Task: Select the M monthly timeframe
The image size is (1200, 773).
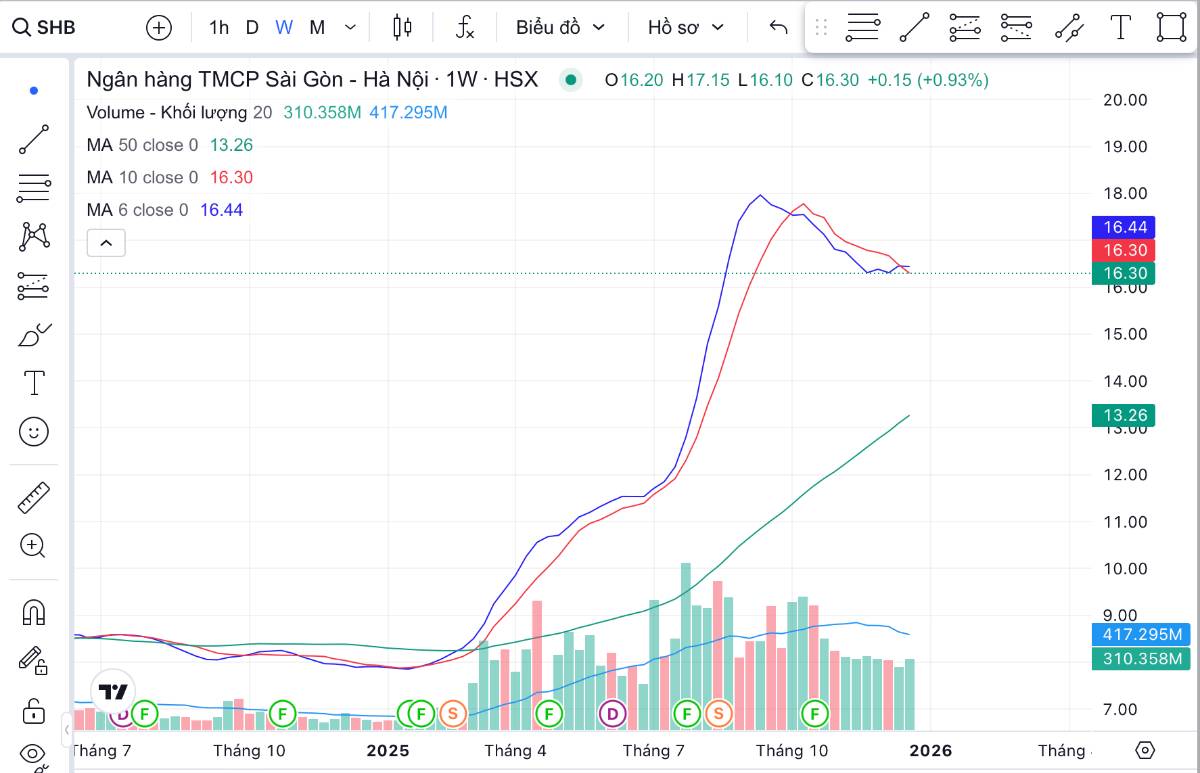Action: 317,28
